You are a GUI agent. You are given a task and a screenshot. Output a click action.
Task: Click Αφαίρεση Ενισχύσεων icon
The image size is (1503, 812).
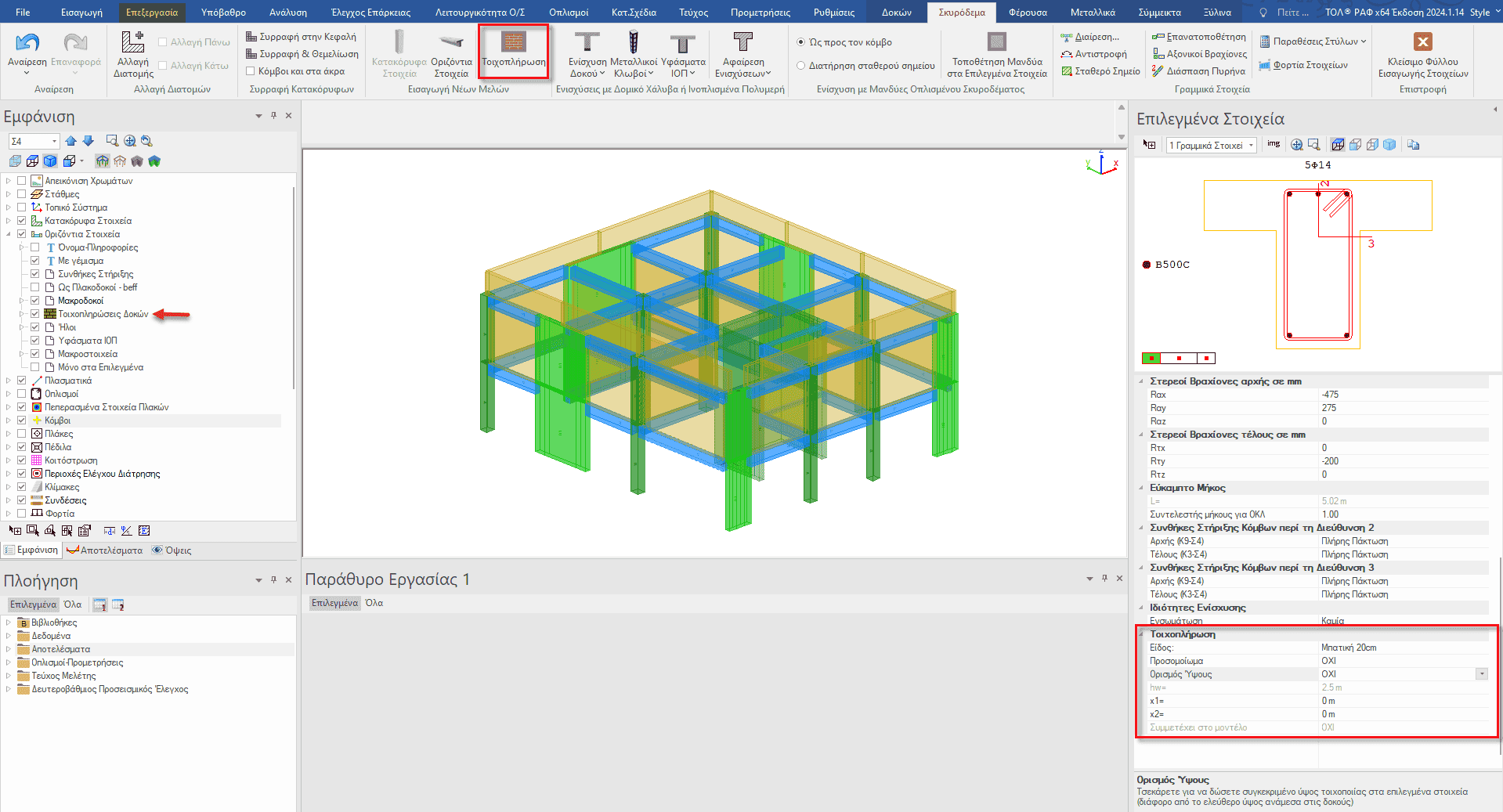pos(742,44)
